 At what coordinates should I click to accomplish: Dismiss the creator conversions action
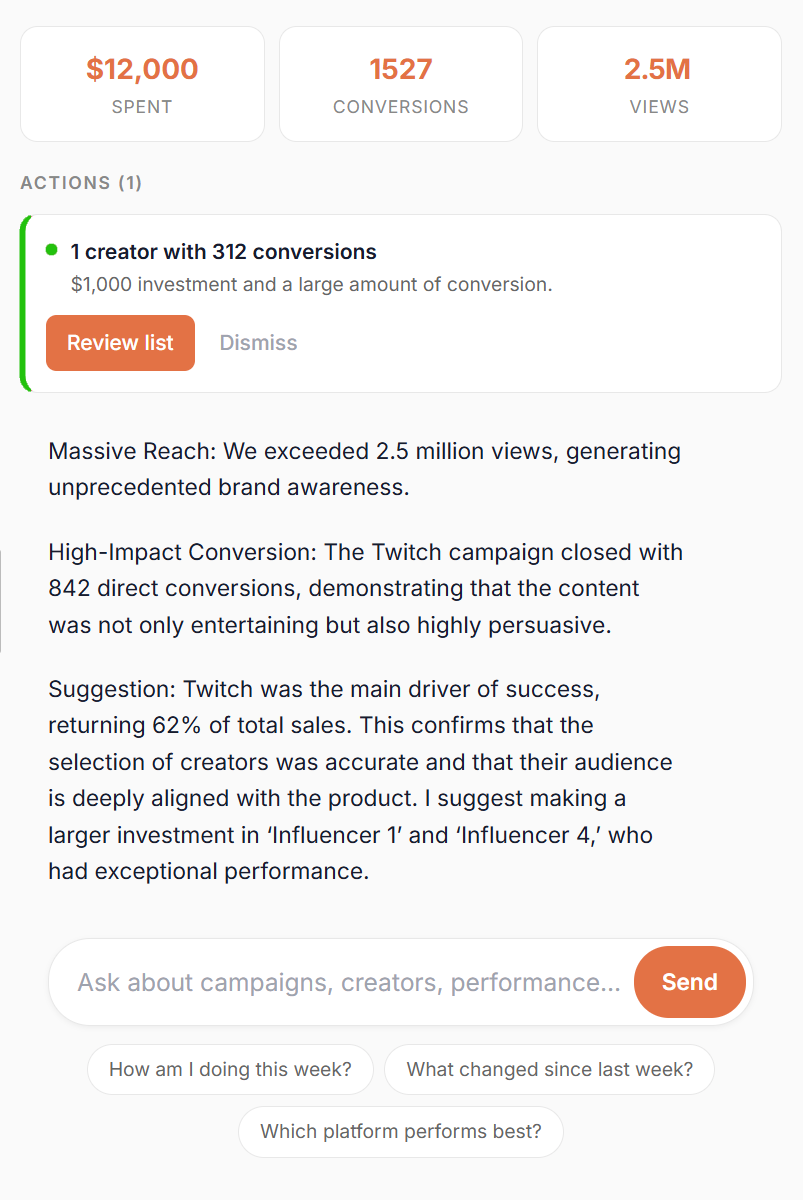(258, 343)
